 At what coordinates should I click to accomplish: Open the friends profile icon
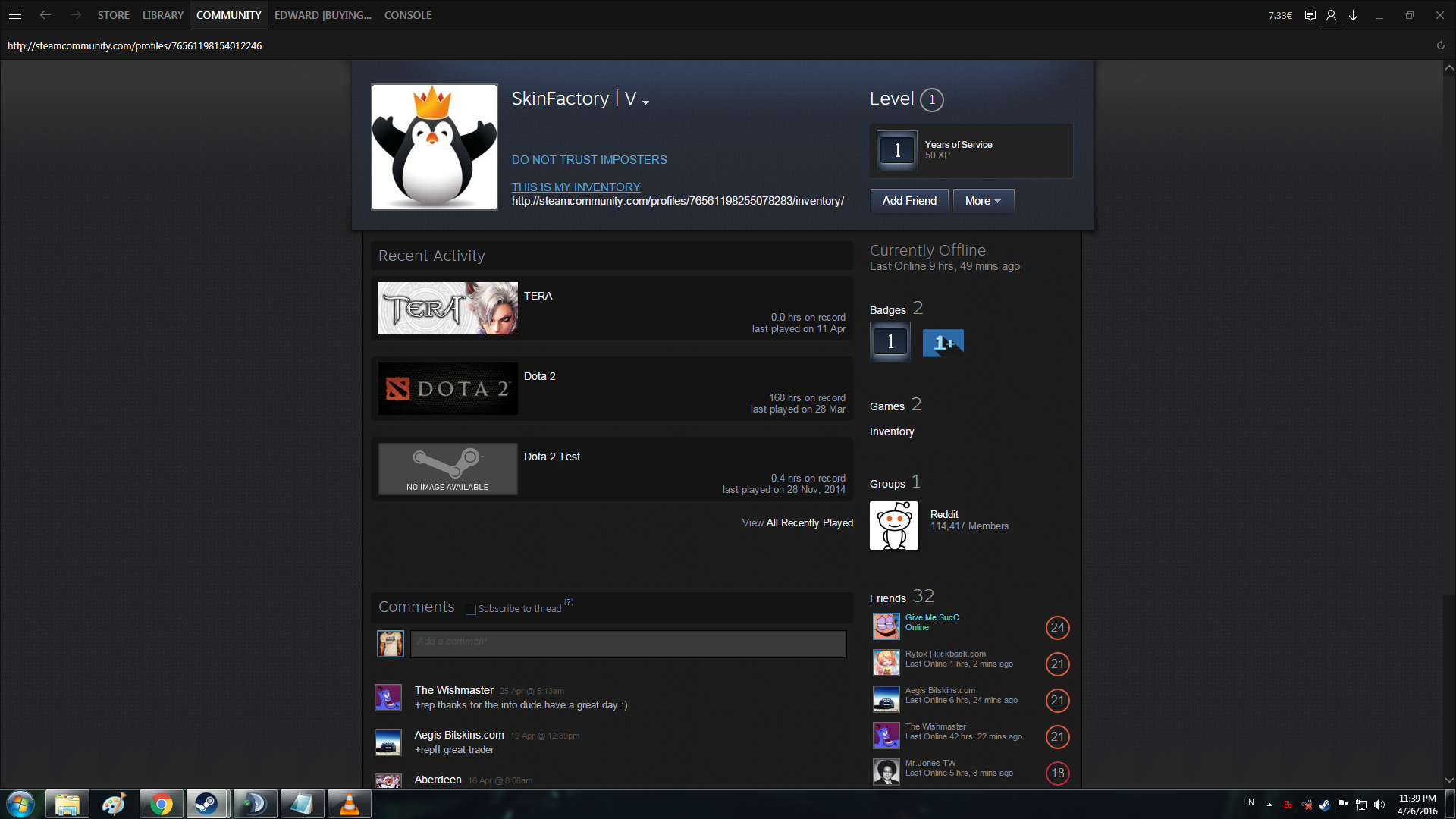click(1331, 15)
